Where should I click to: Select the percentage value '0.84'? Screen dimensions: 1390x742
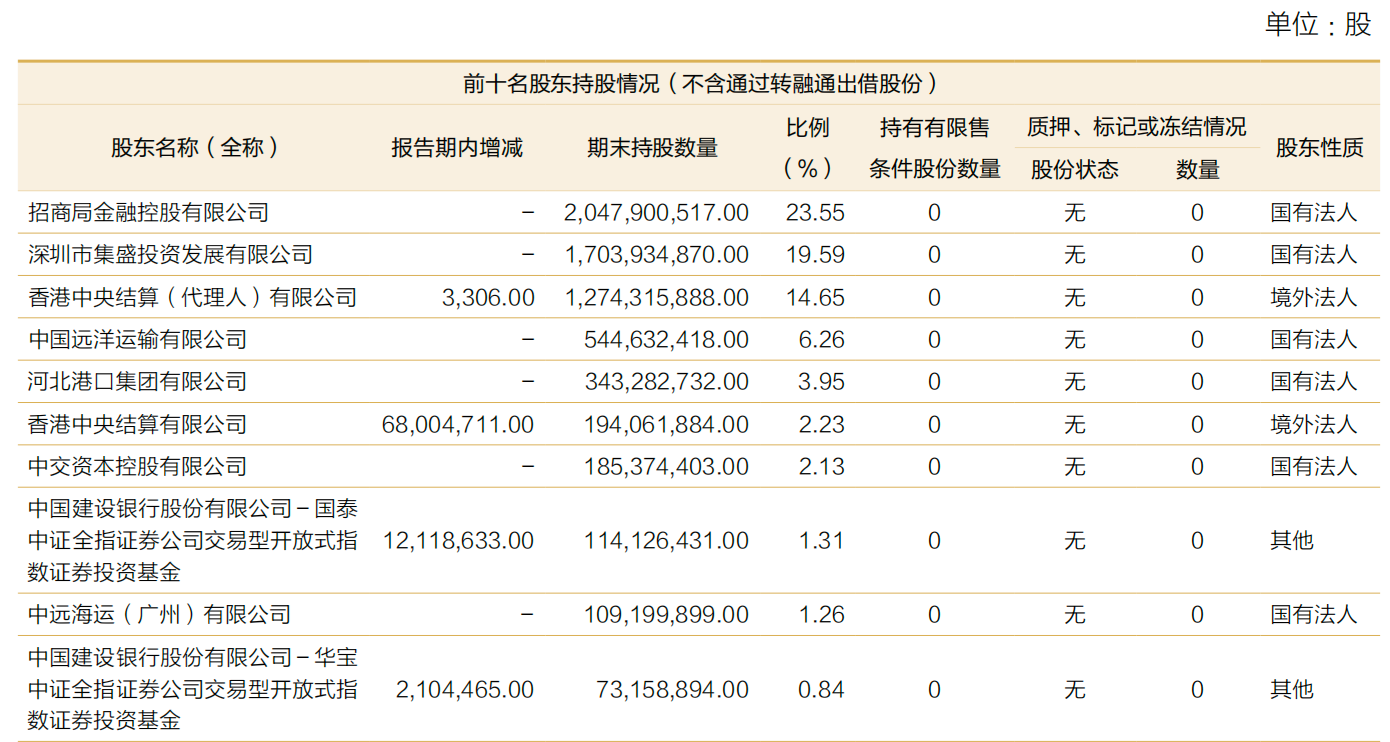click(x=822, y=689)
